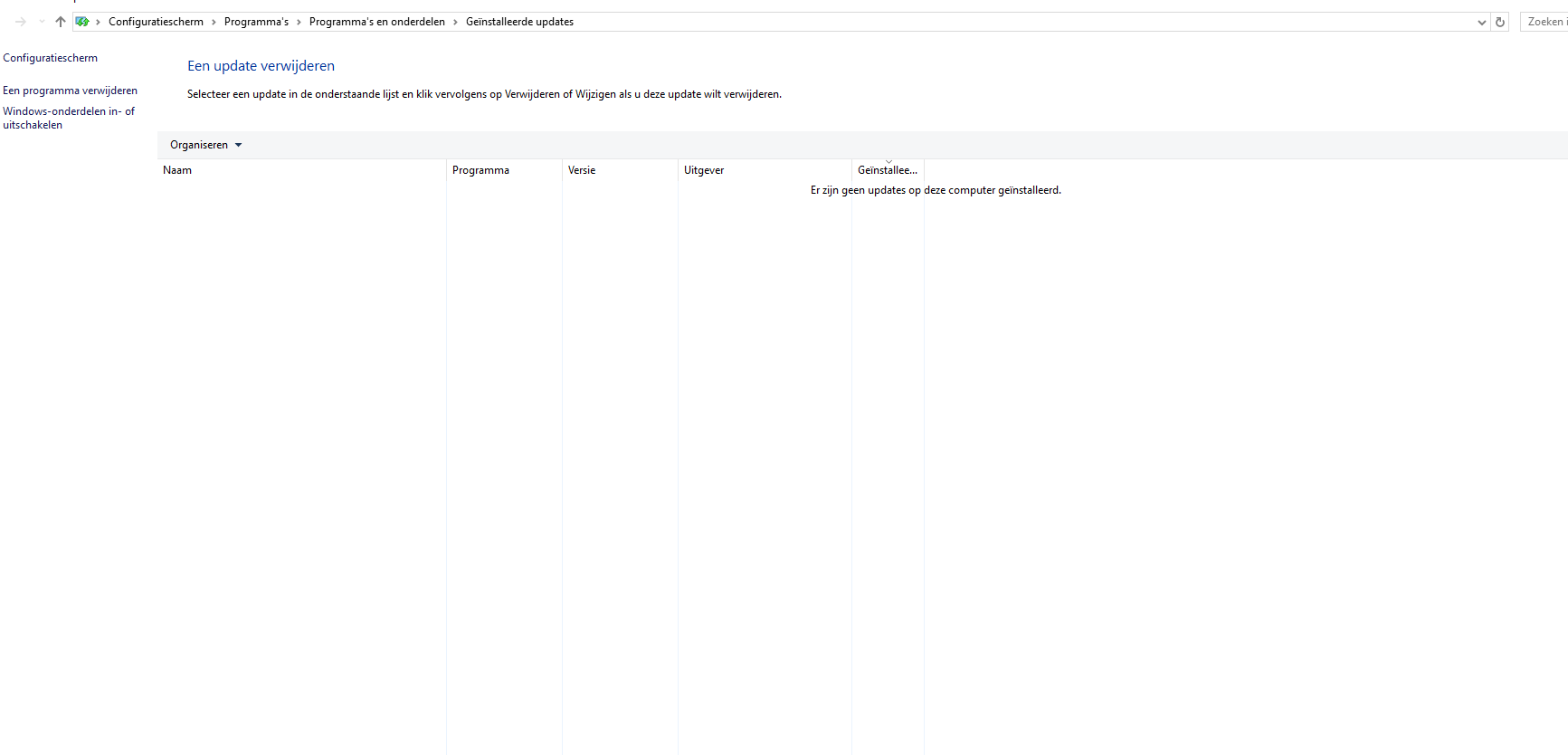
Task: Open 'Een programma verwijderen' link
Action: coord(70,91)
